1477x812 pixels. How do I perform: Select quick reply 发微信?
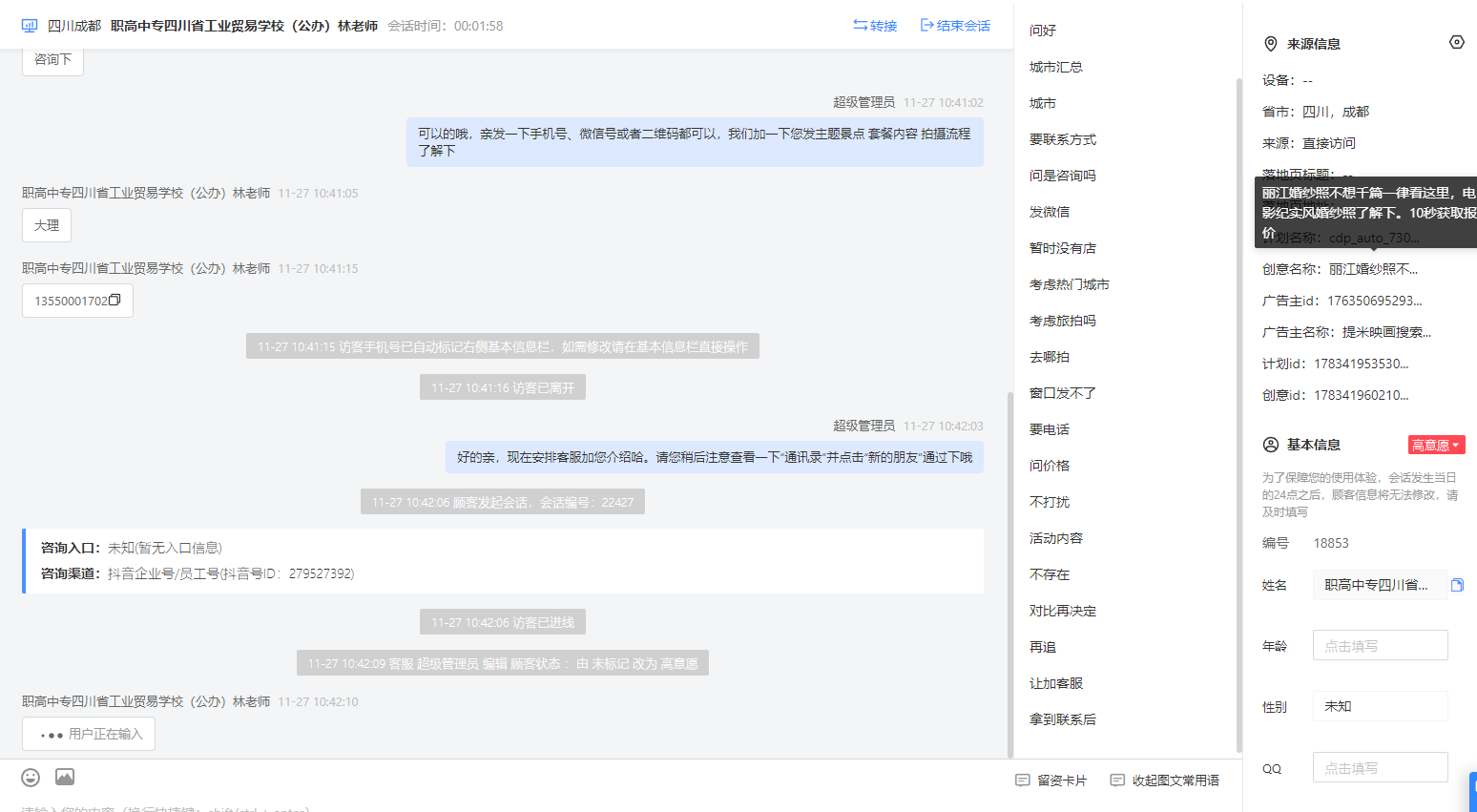pyautogui.click(x=1050, y=212)
